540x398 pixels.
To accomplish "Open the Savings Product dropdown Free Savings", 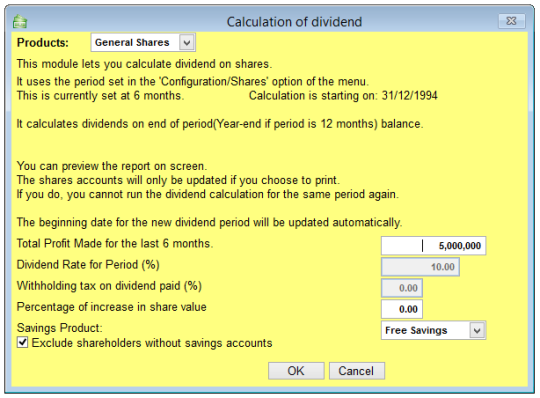I will (x=433, y=330).
